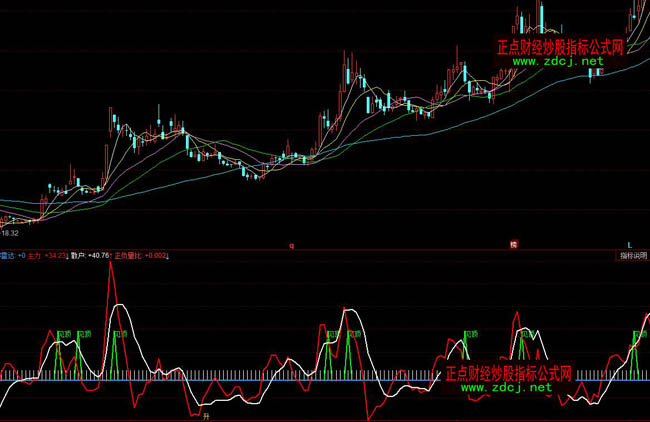Click the lower red 正点财经炒股指标公式网 title

[x=505, y=373]
